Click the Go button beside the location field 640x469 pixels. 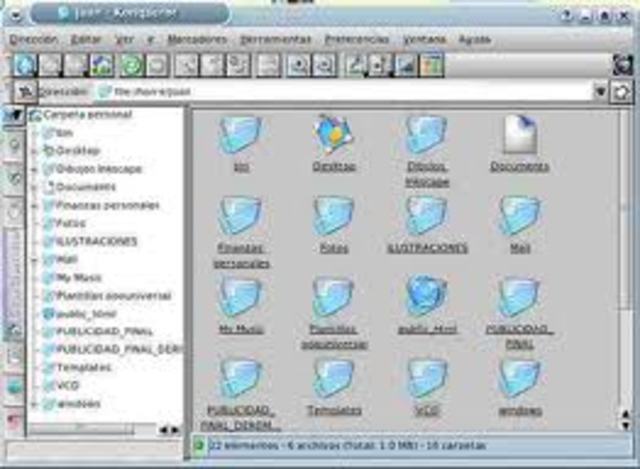point(621,92)
